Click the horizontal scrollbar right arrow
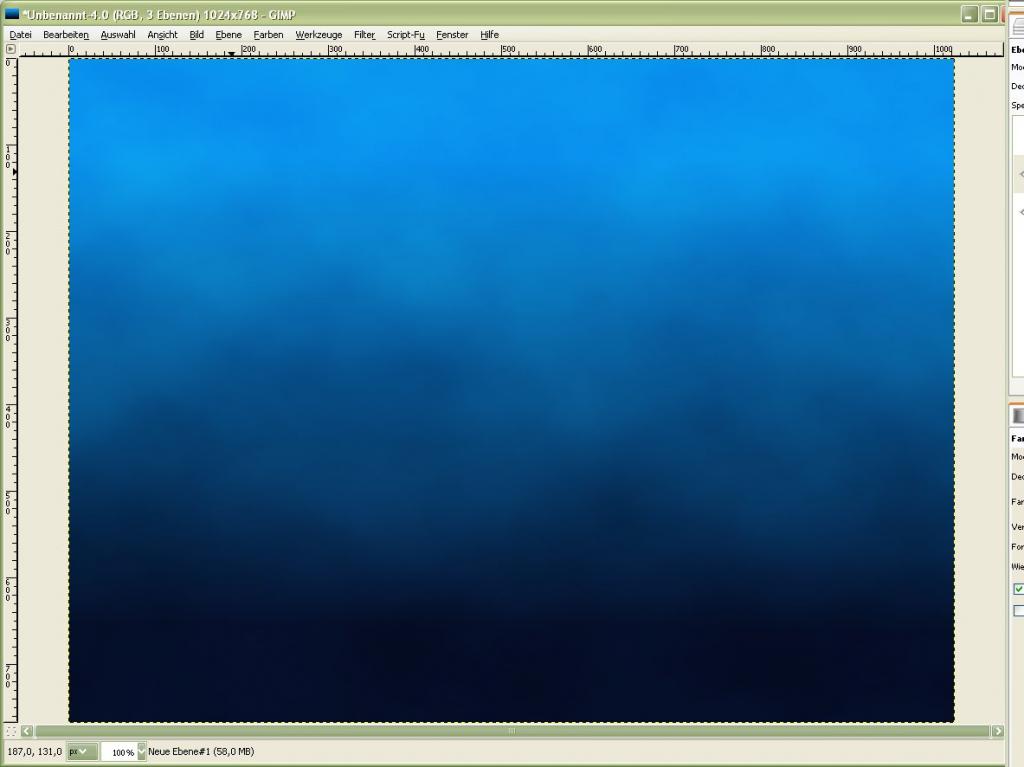Image resolution: width=1024 pixels, height=767 pixels. click(x=997, y=731)
